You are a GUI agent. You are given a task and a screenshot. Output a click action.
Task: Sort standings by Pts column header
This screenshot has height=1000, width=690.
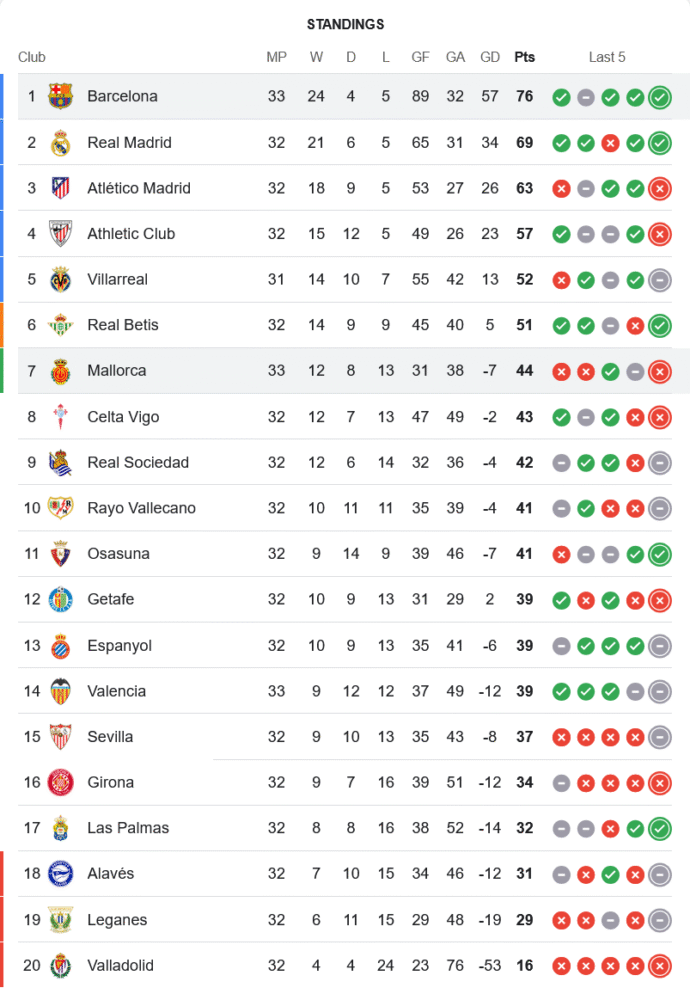[524, 57]
